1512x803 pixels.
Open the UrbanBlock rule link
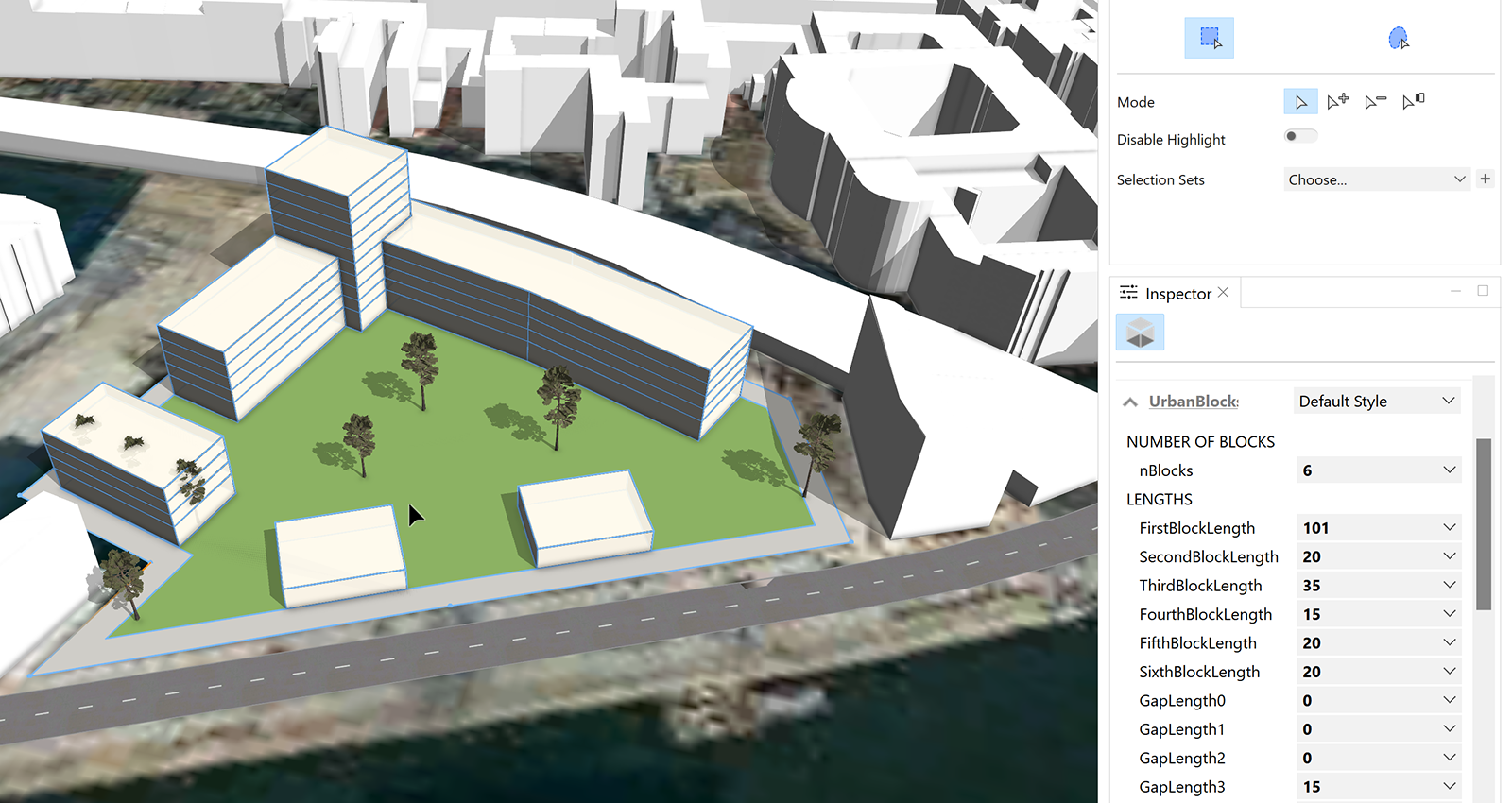tap(1193, 401)
